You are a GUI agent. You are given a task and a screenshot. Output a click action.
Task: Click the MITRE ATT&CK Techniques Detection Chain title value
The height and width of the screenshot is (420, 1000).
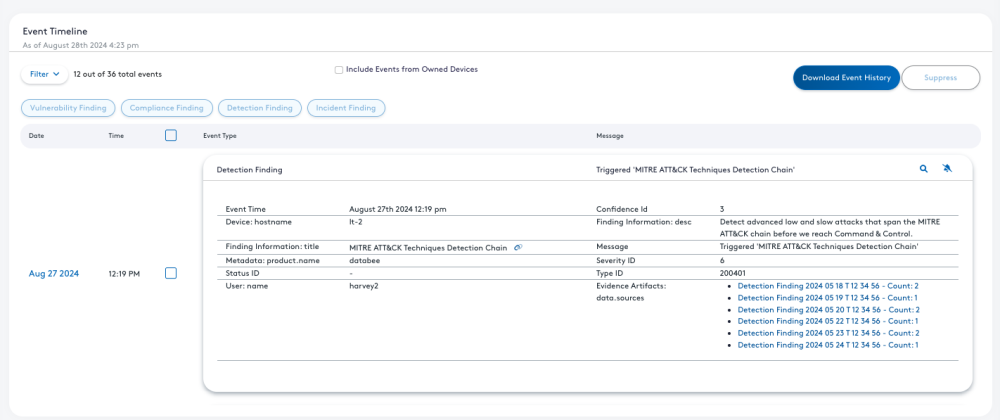pos(428,247)
